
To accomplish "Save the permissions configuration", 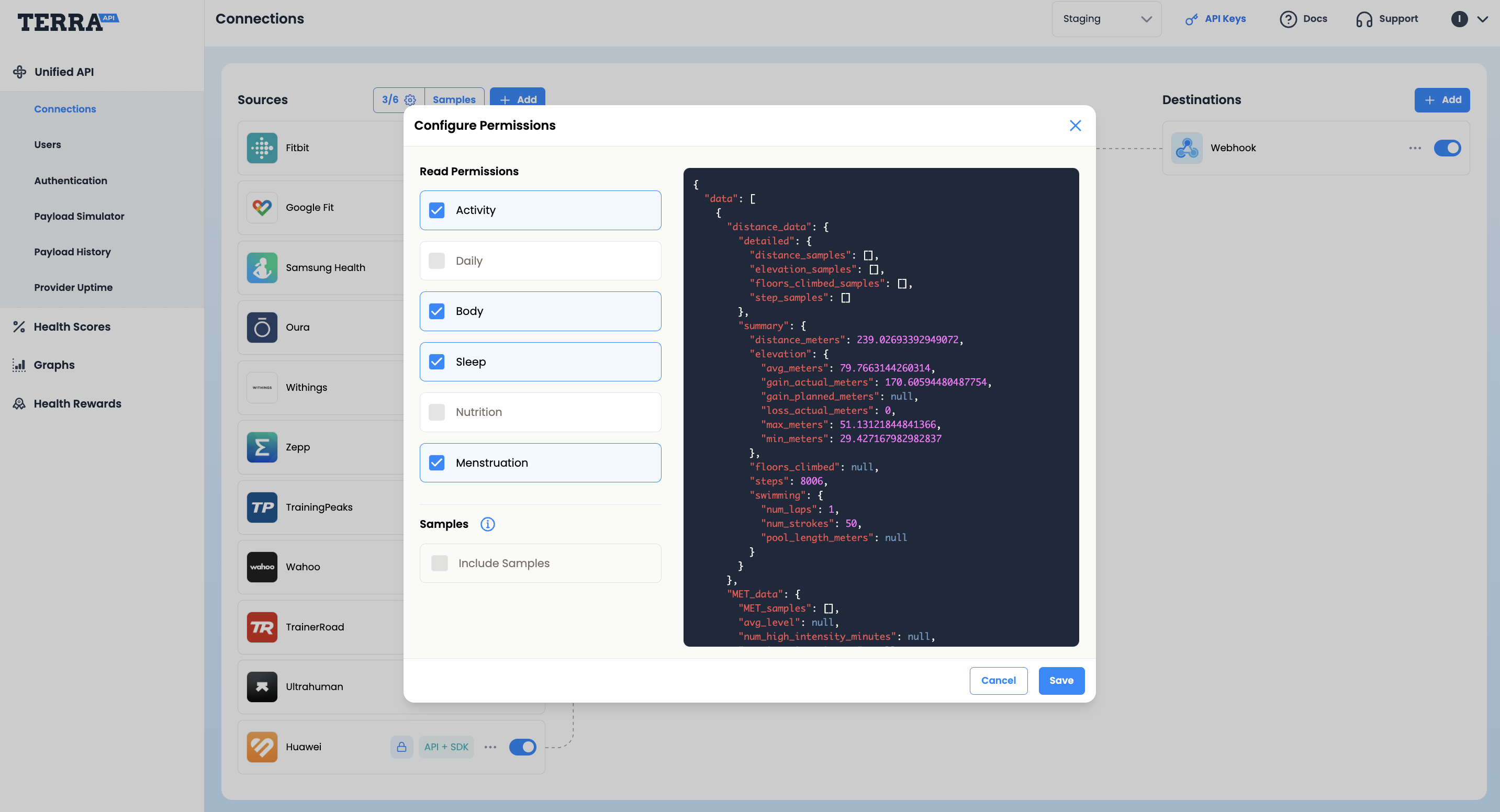I will click(x=1061, y=681).
